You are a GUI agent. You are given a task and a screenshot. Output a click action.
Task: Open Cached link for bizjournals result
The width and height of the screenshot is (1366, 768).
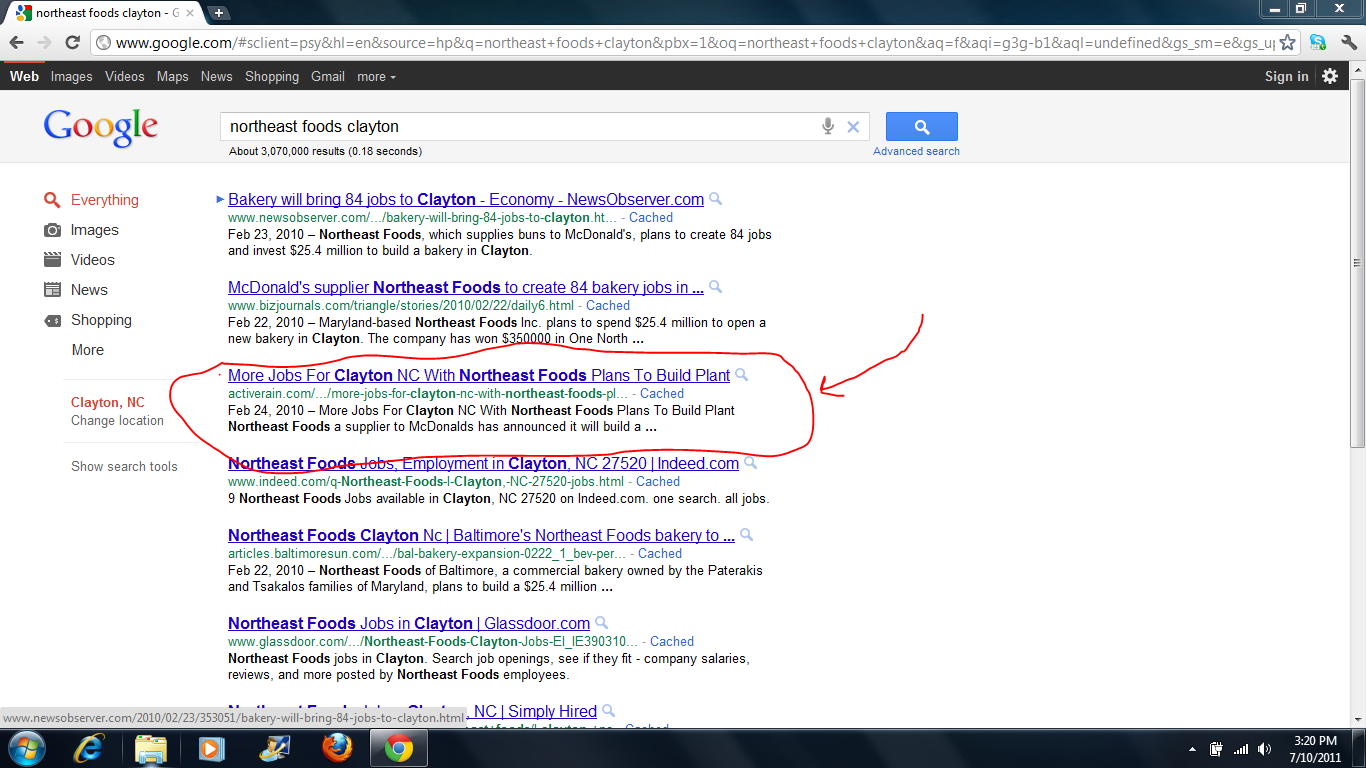click(608, 306)
